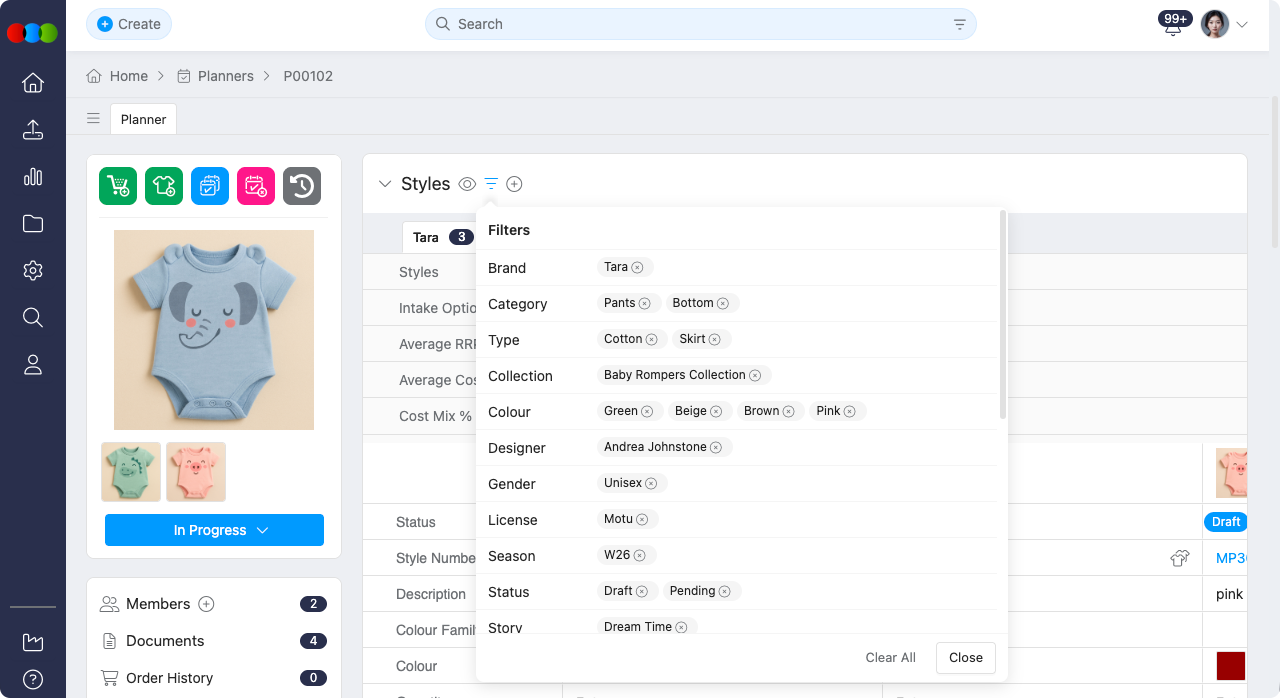Collapse the Styles section chevron

(385, 184)
